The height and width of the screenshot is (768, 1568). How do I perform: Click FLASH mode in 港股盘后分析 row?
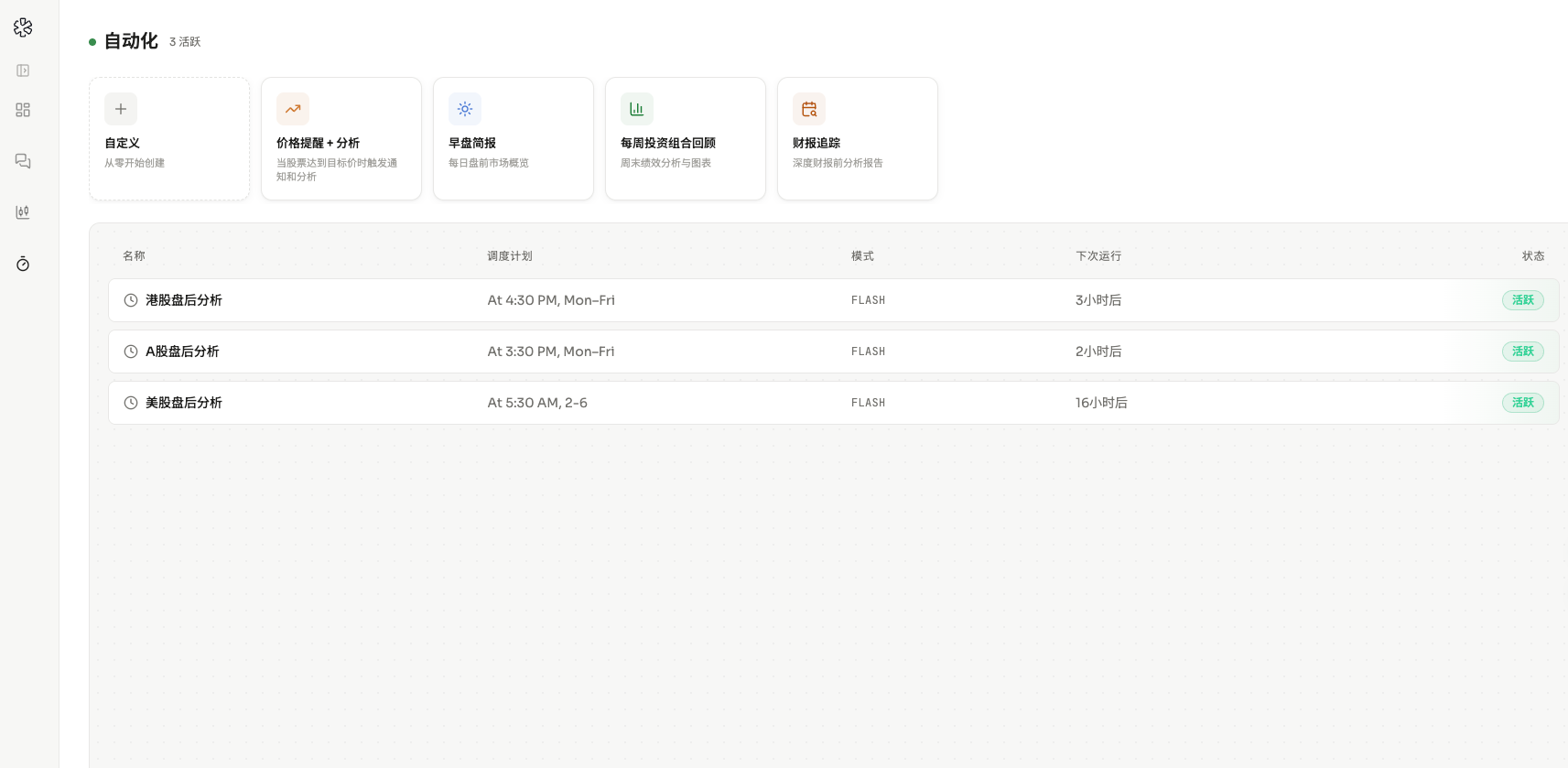(x=869, y=300)
